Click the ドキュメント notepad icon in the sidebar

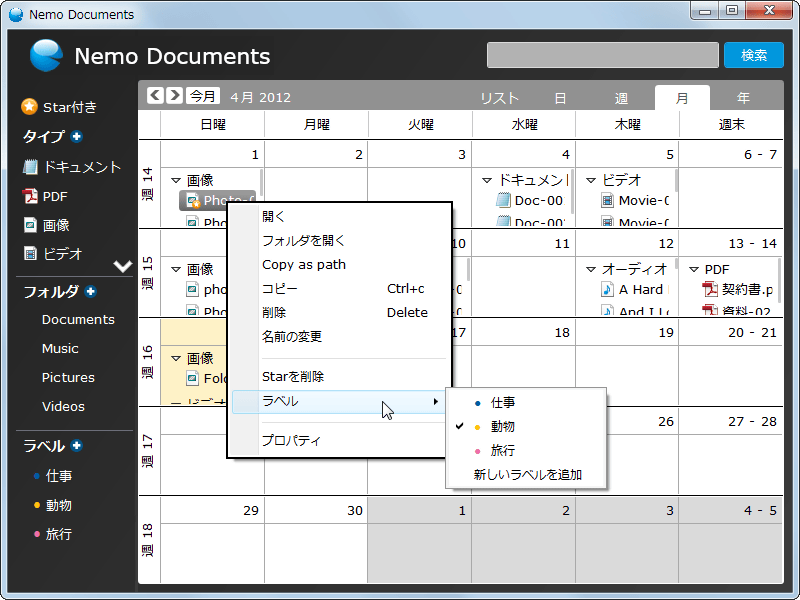click(30, 167)
